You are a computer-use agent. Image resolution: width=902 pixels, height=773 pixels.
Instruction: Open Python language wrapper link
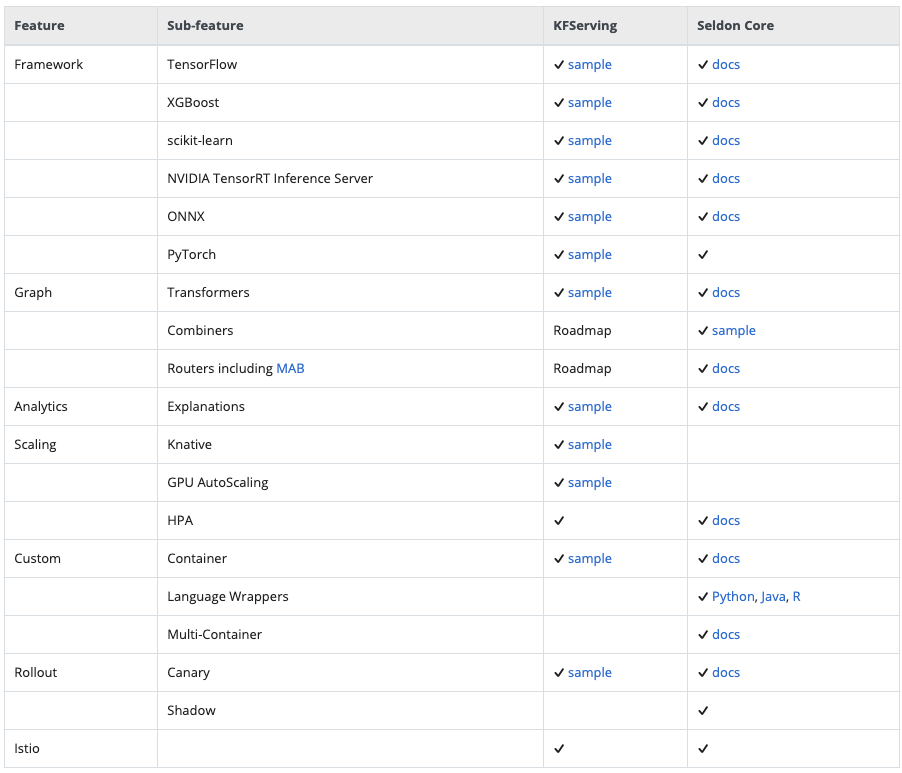[733, 596]
